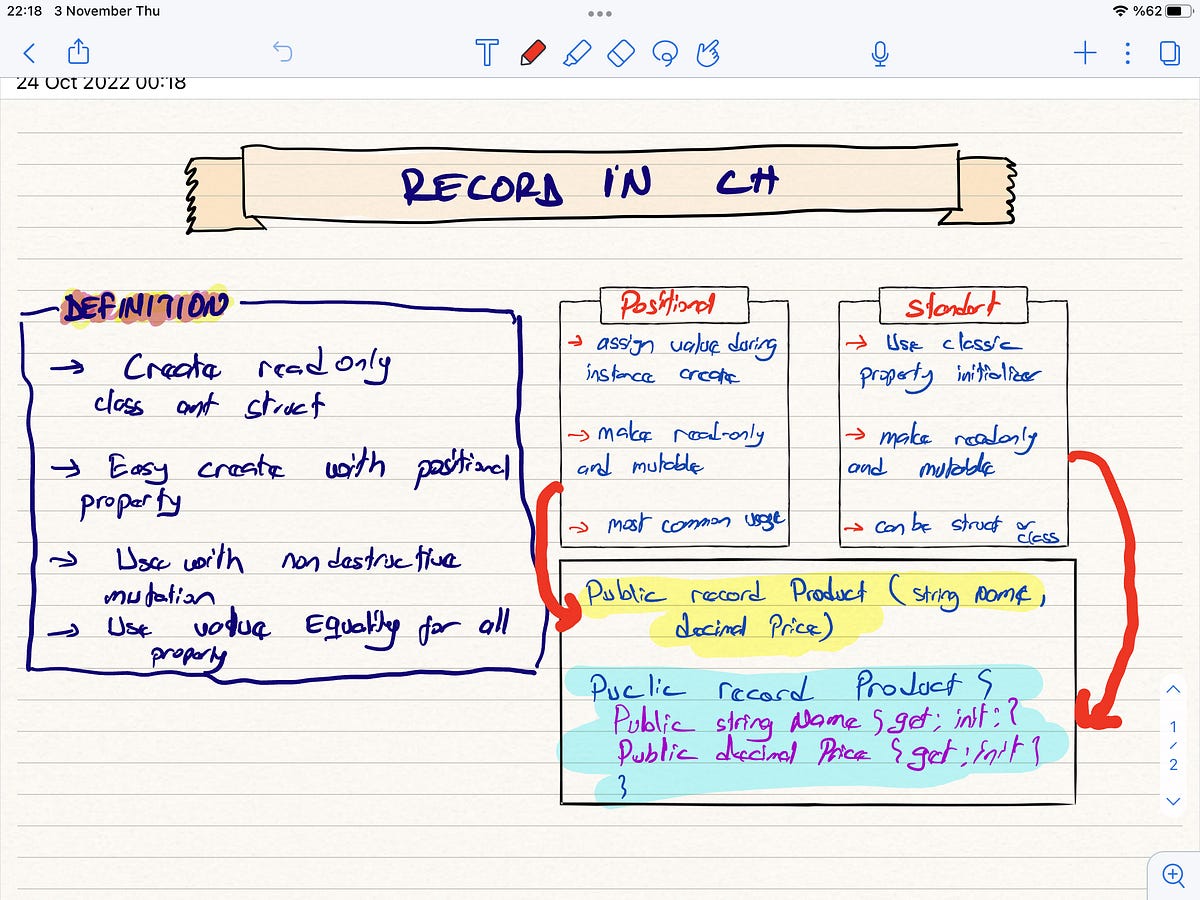
Task: Change pen color via the red pen swatch
Action: [x=533, y=53]
